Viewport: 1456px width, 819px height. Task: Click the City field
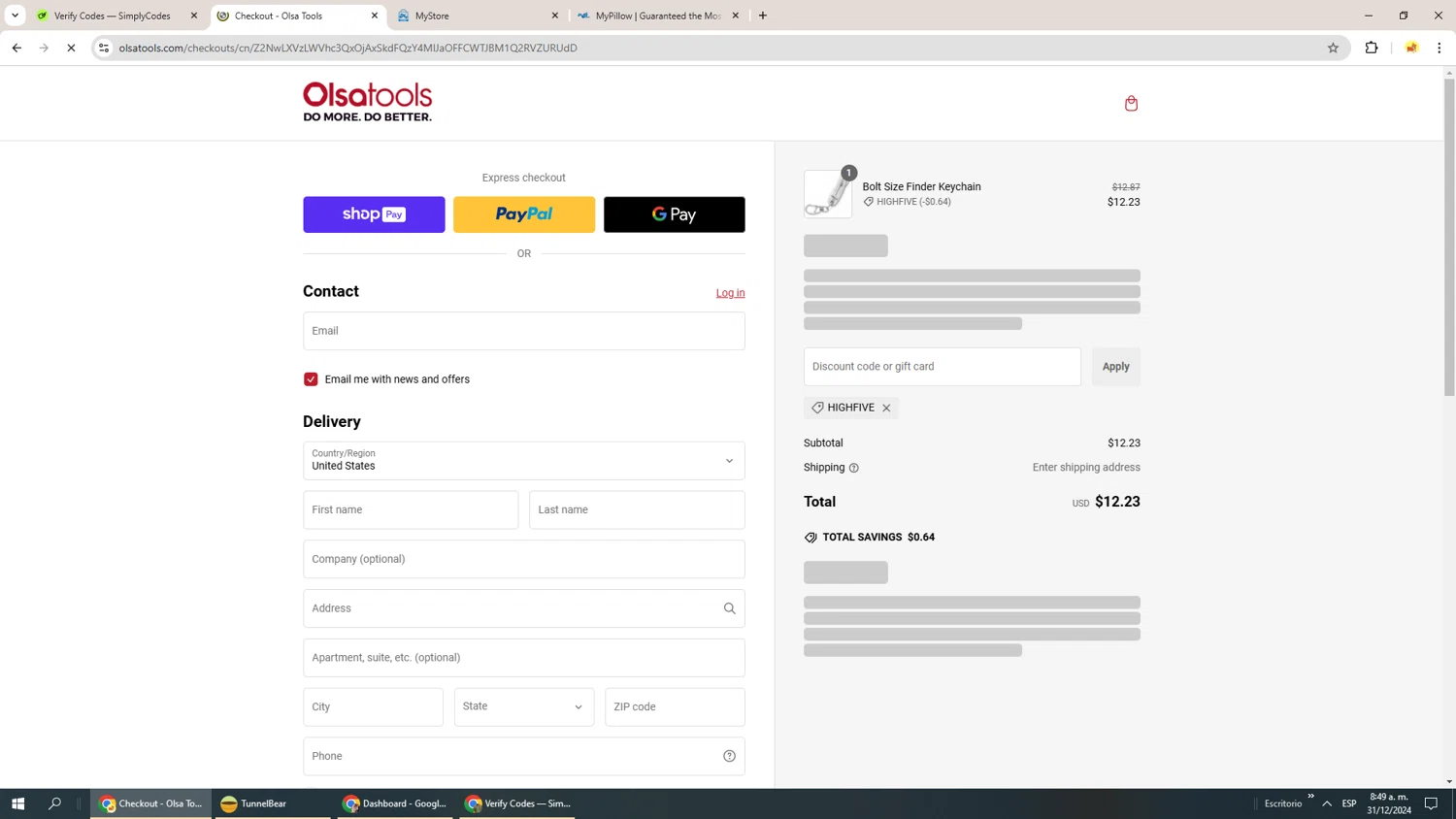373,706
